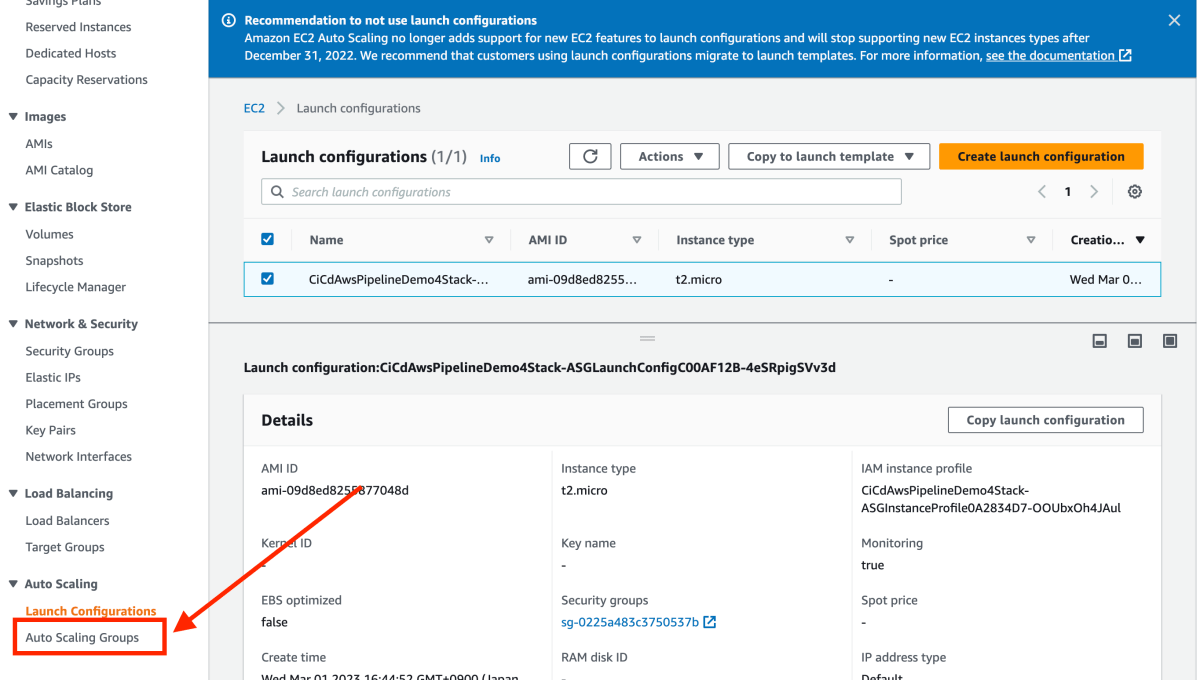Sort by the AMI ID column
The width and height of the screenshot is (1200, 680).
tap(637, 240)
